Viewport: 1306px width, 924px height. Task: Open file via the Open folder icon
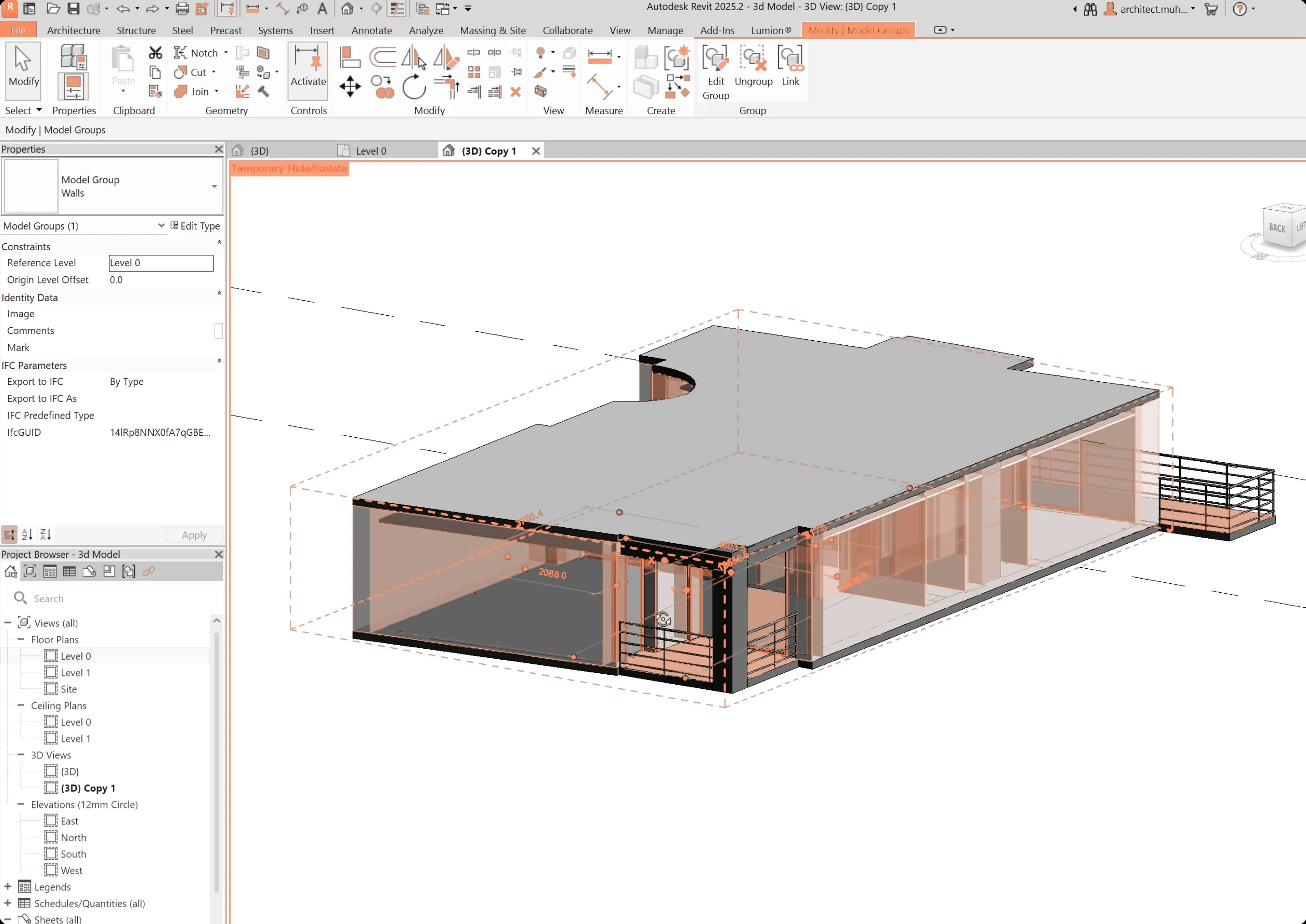point(53,9)
